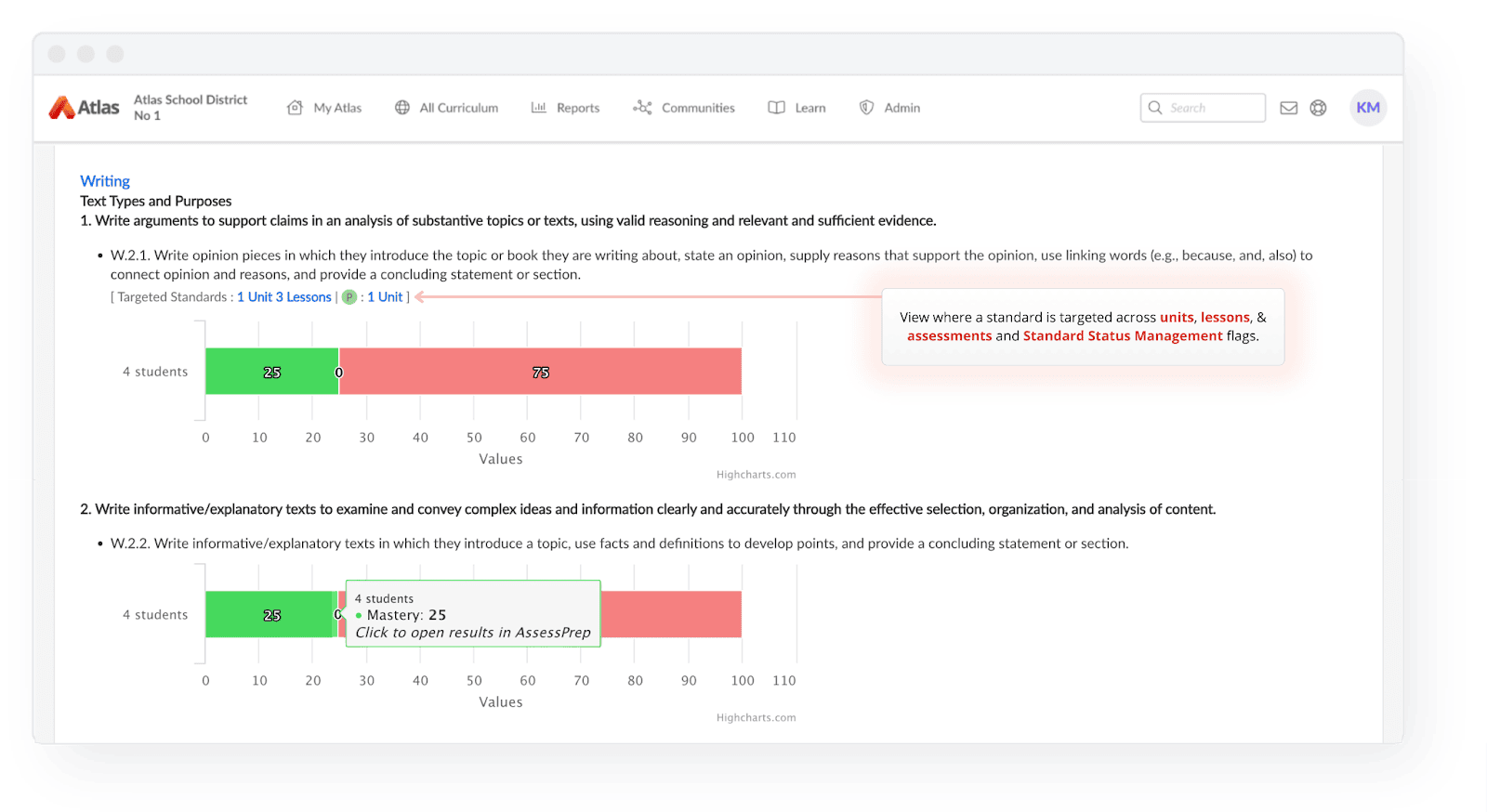Click the green 25 bar for W.2.1
Viewport: 1487px width, 812px height.
(x=271, y=372)
